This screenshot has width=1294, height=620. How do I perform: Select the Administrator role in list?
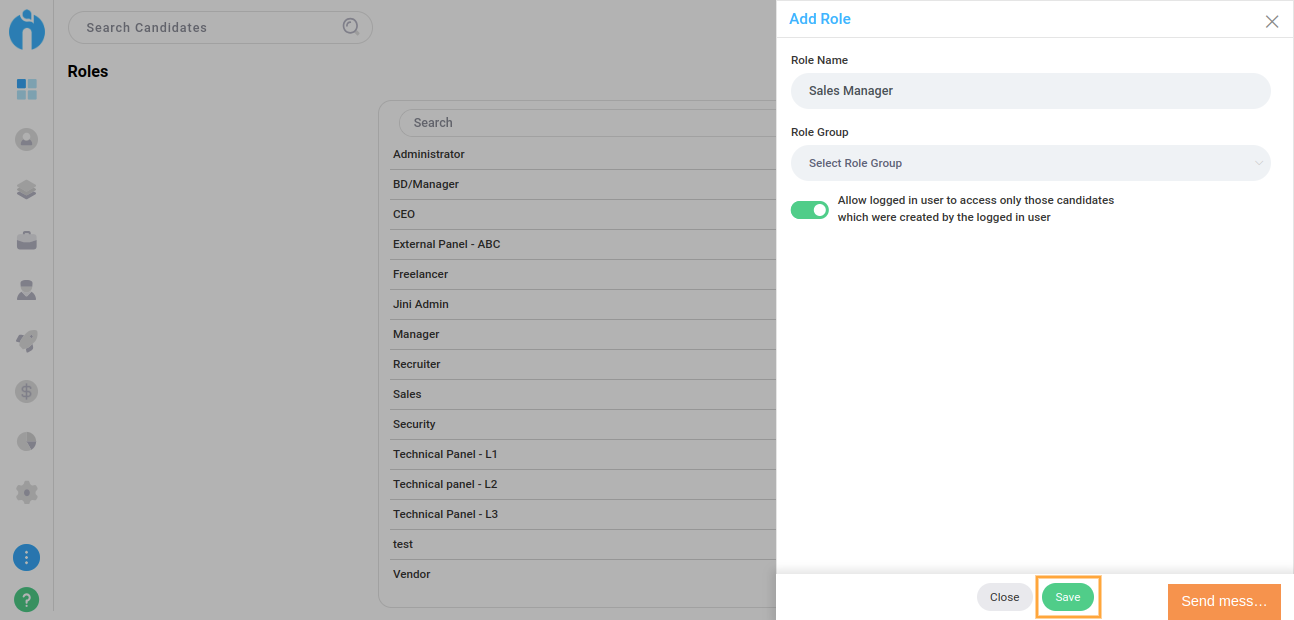tap(429, 154)
